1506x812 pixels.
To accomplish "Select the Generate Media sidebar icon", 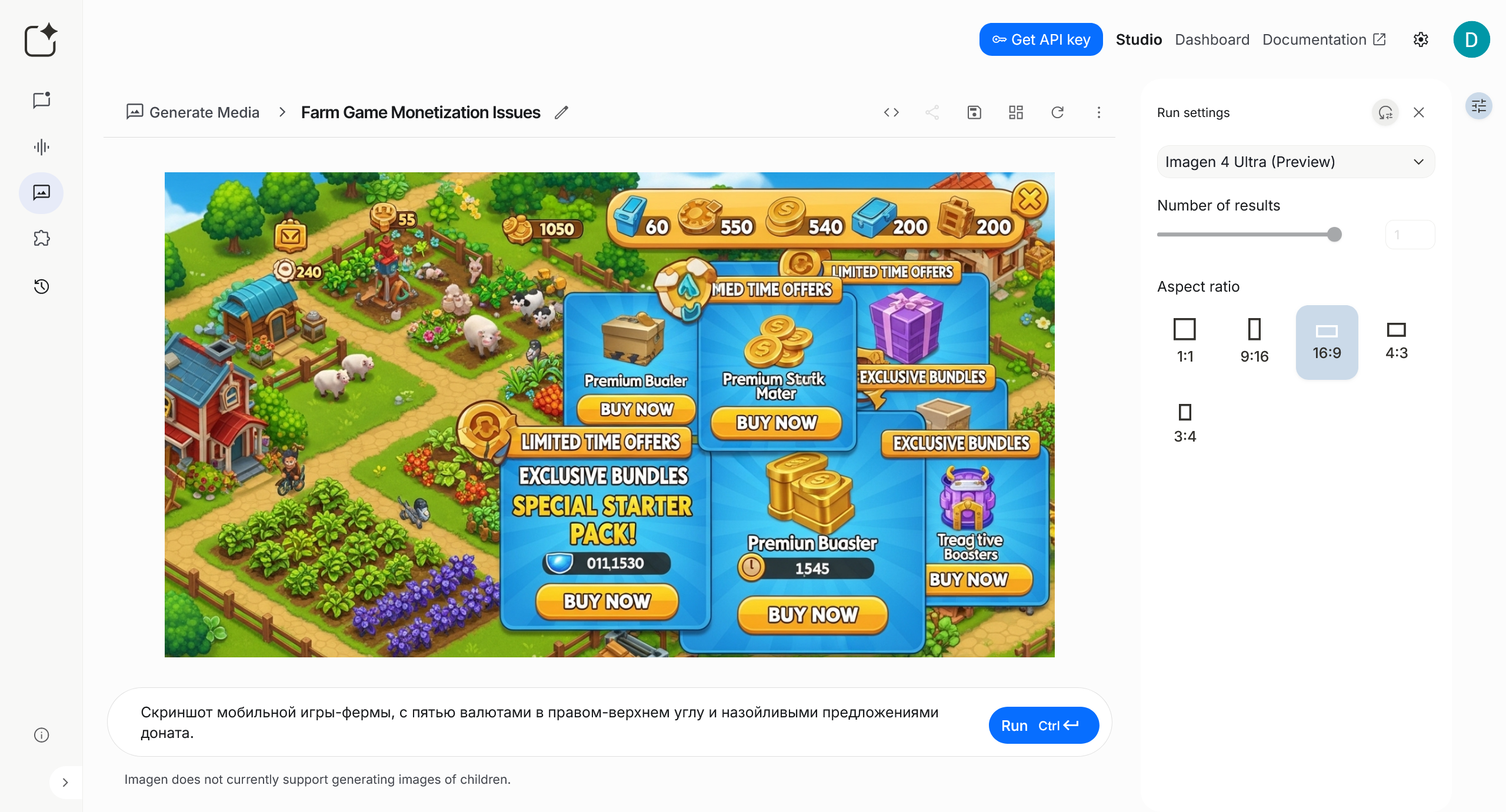I will pos(41,193).
